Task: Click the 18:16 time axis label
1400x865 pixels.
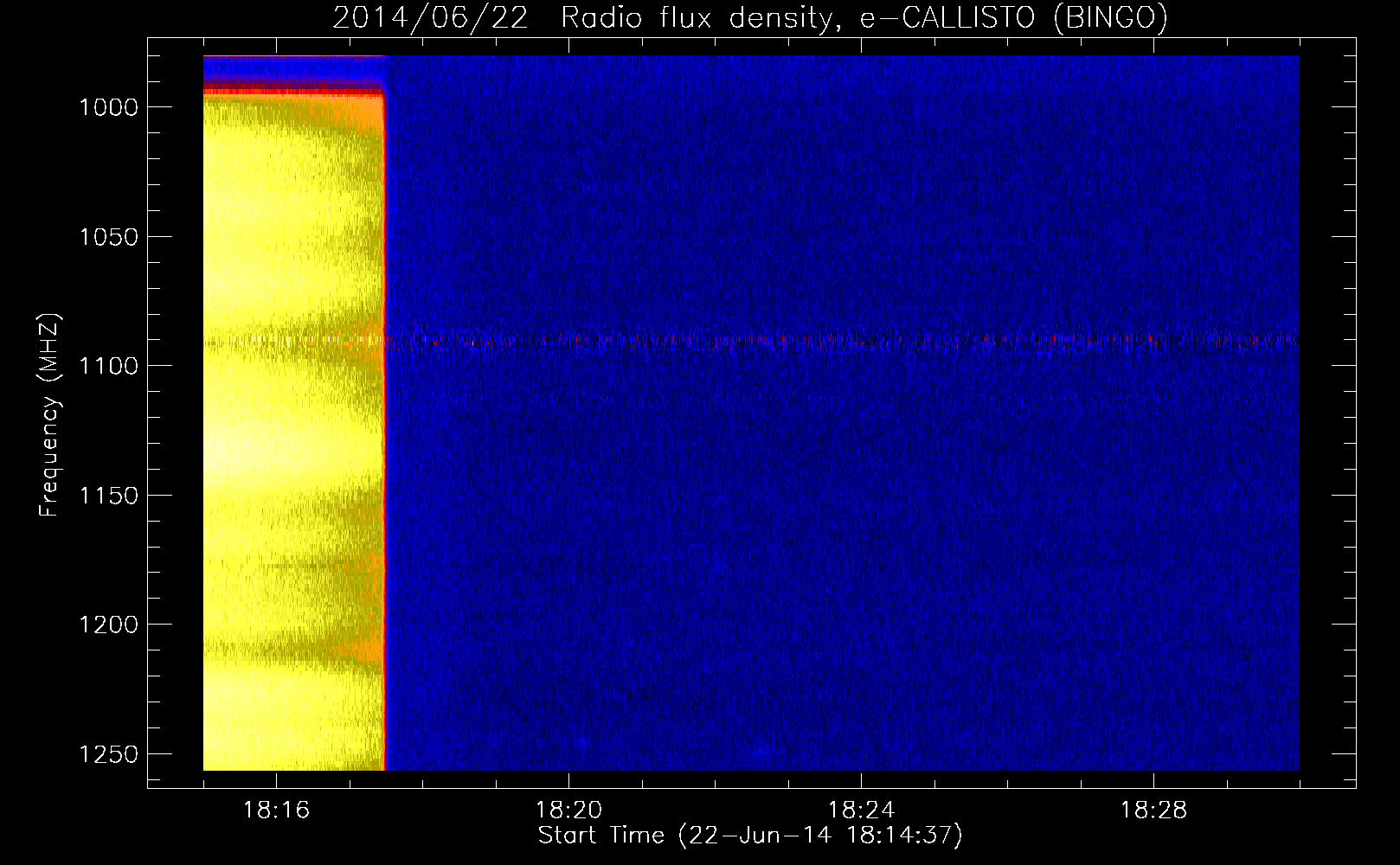Action: 276,811
